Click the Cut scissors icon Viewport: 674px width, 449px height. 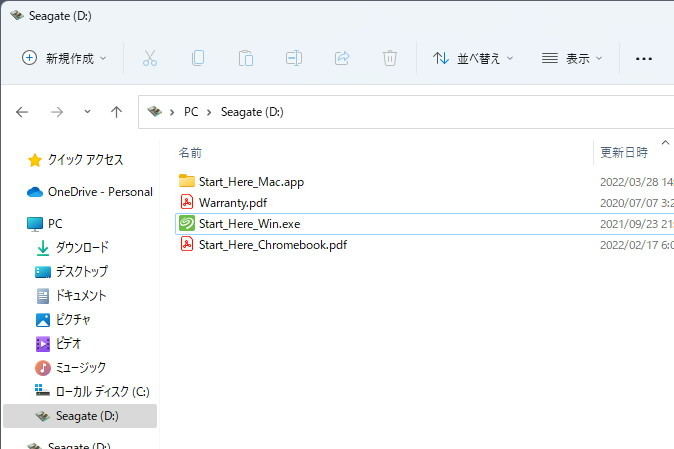click(x=150, y=58)
